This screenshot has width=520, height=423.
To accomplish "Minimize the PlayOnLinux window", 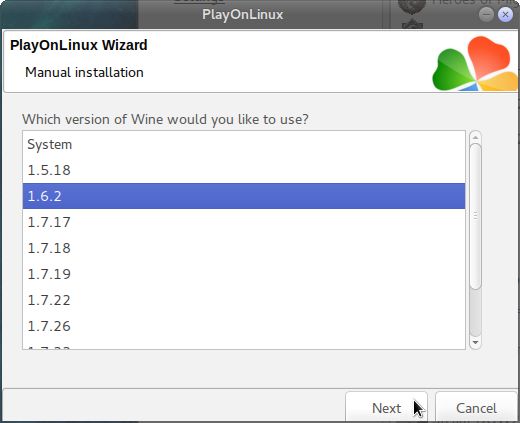I will 486,14.
